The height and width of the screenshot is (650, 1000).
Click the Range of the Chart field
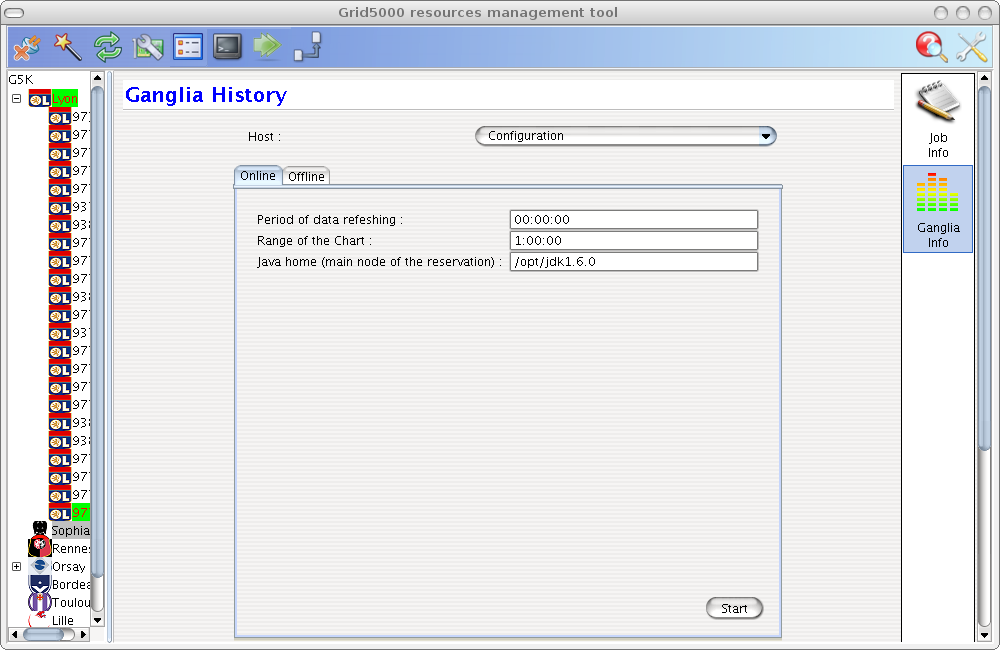[x=634, y=240]
